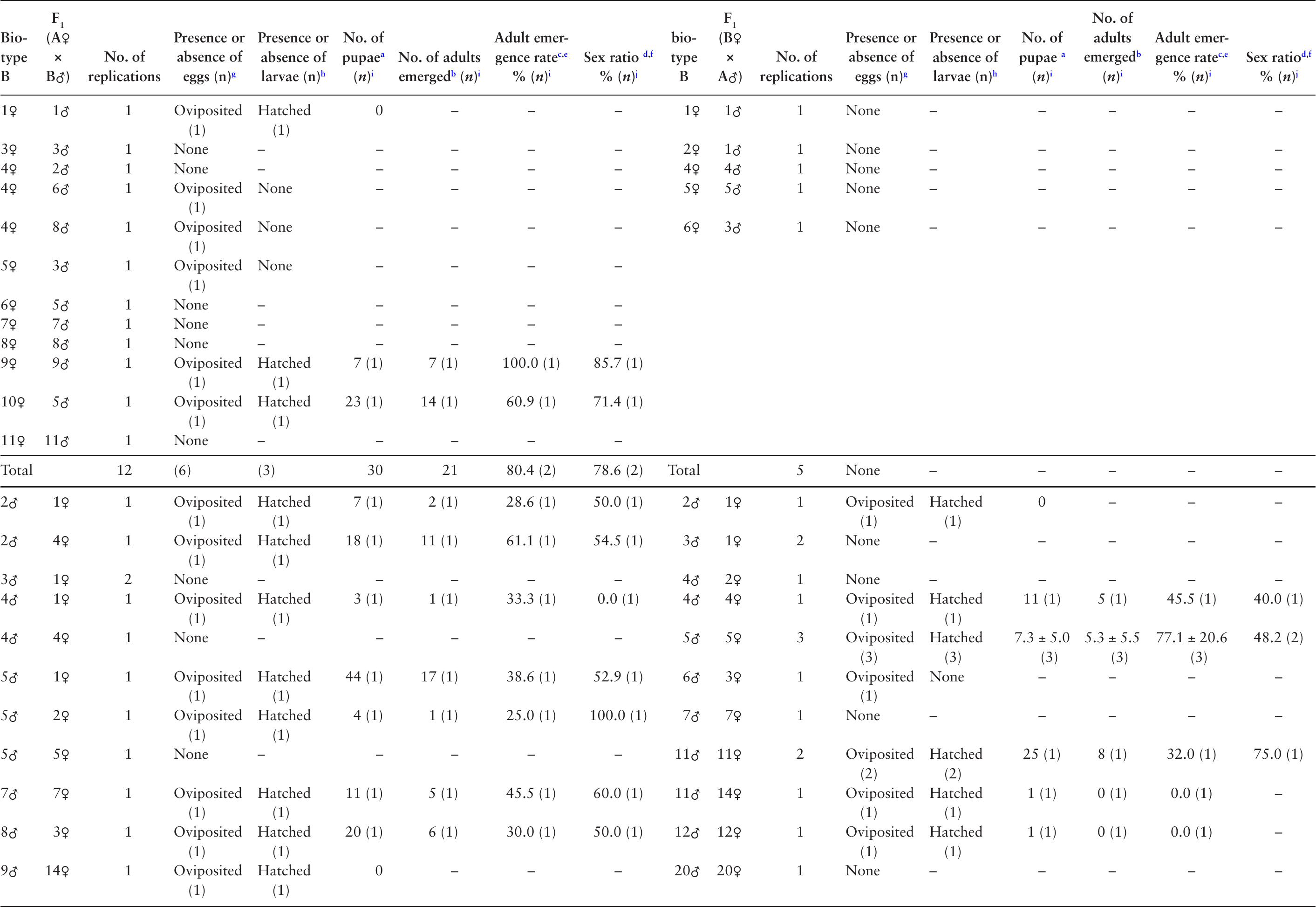Select emergence rate '30.0 (1)'
The width and height of the screenshot is (1316, 907).
531,832
